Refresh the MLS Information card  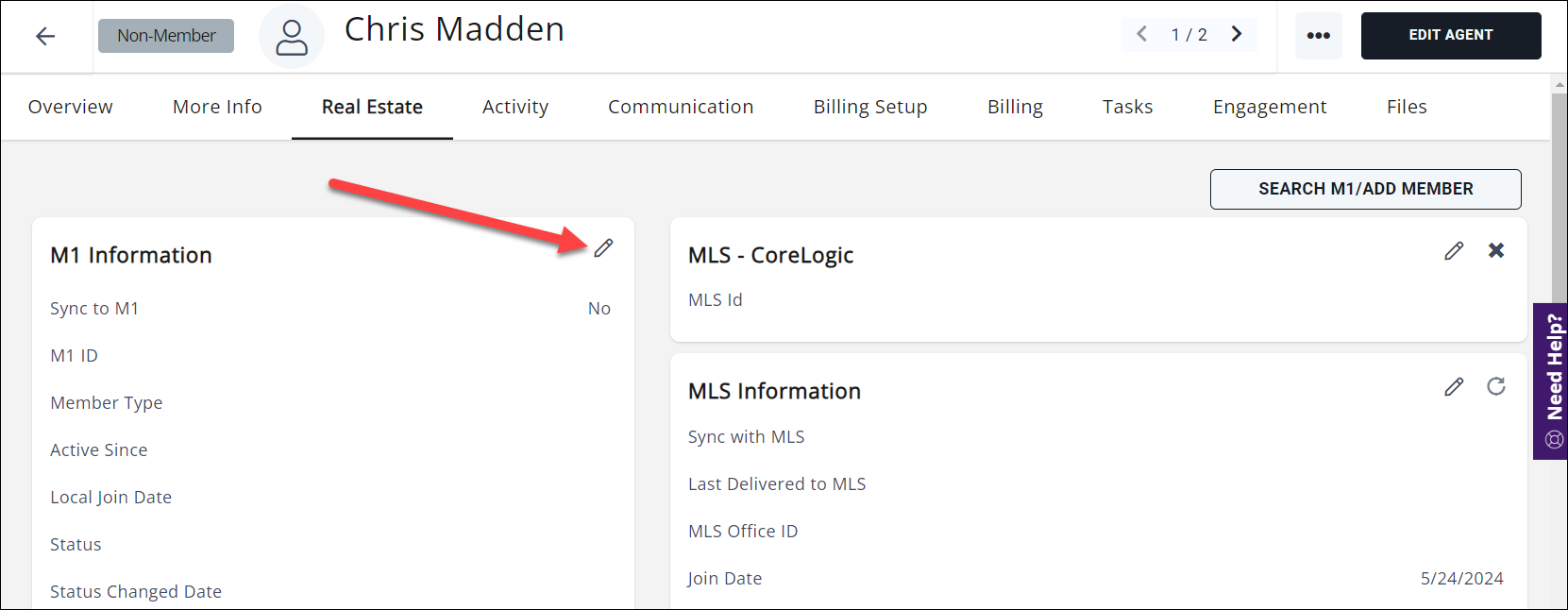1496,386
